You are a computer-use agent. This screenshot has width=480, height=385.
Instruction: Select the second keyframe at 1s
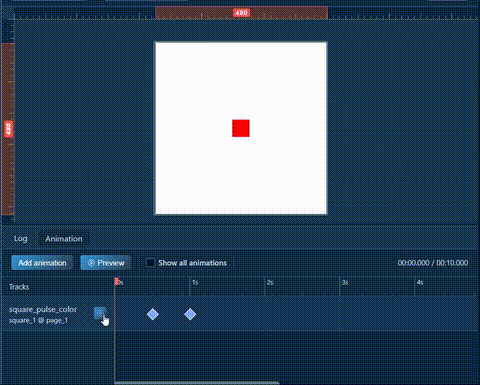coord(190,314)
